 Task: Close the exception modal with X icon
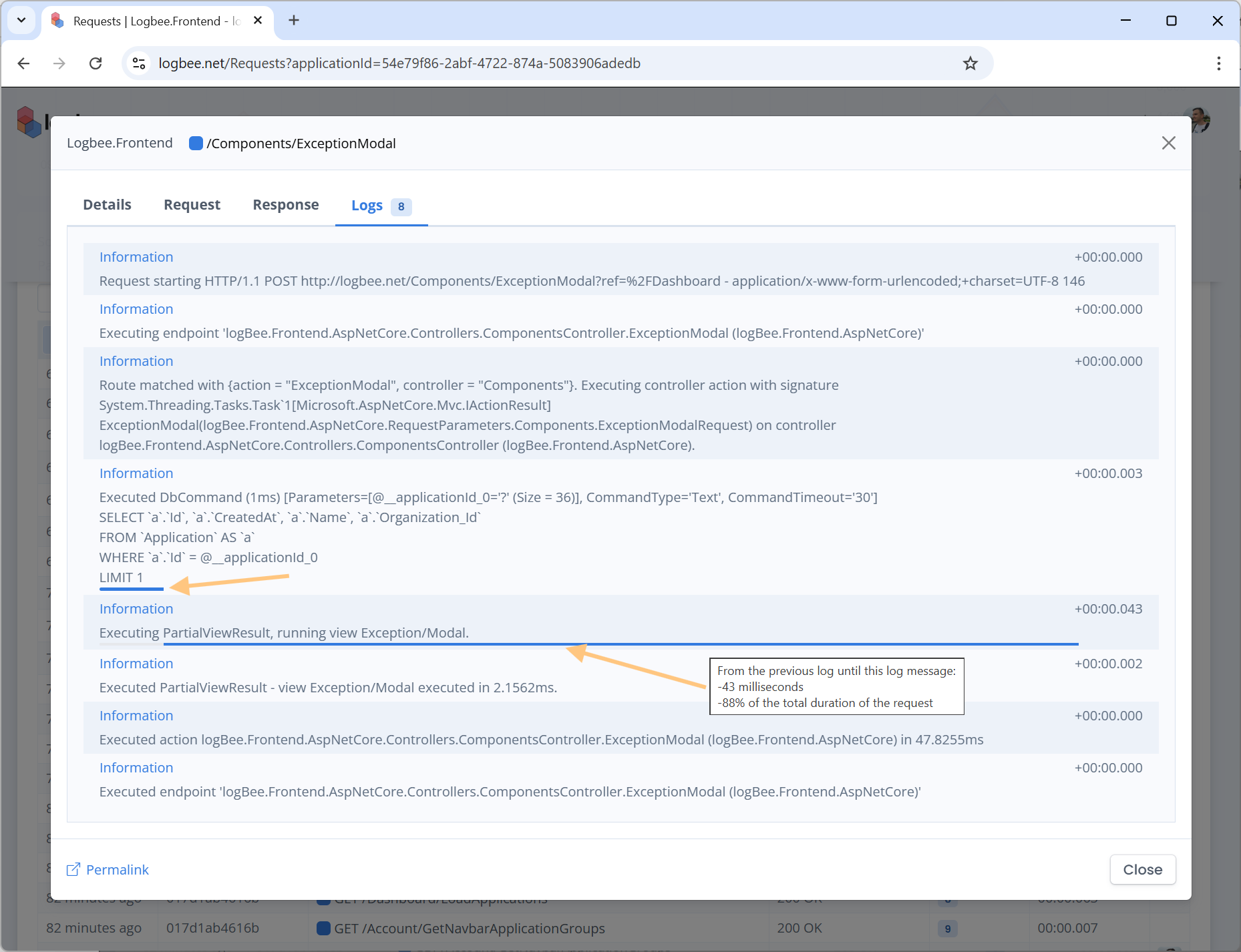point(1168,143)
